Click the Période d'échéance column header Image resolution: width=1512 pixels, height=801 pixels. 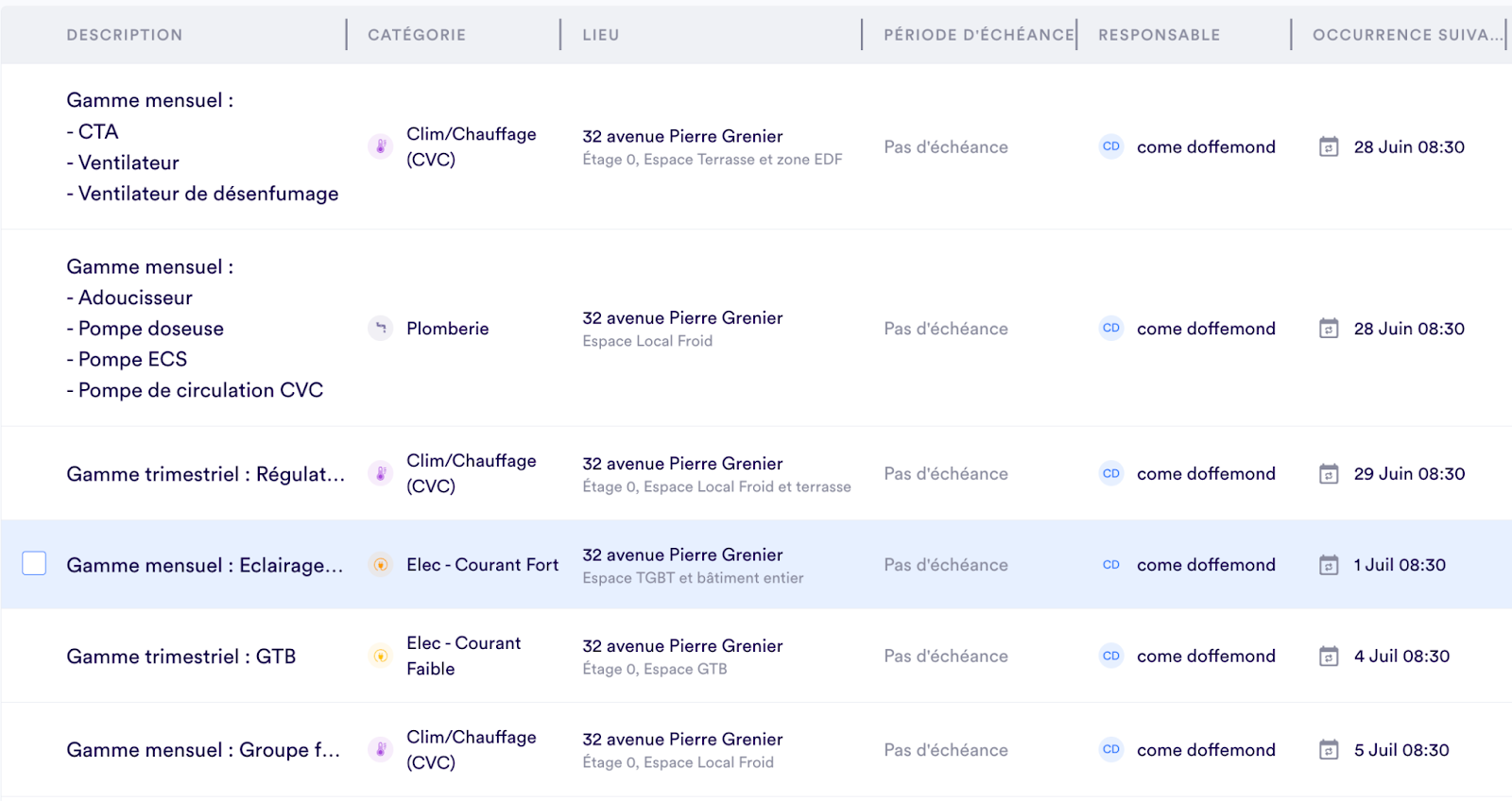(x=978, y=35)
